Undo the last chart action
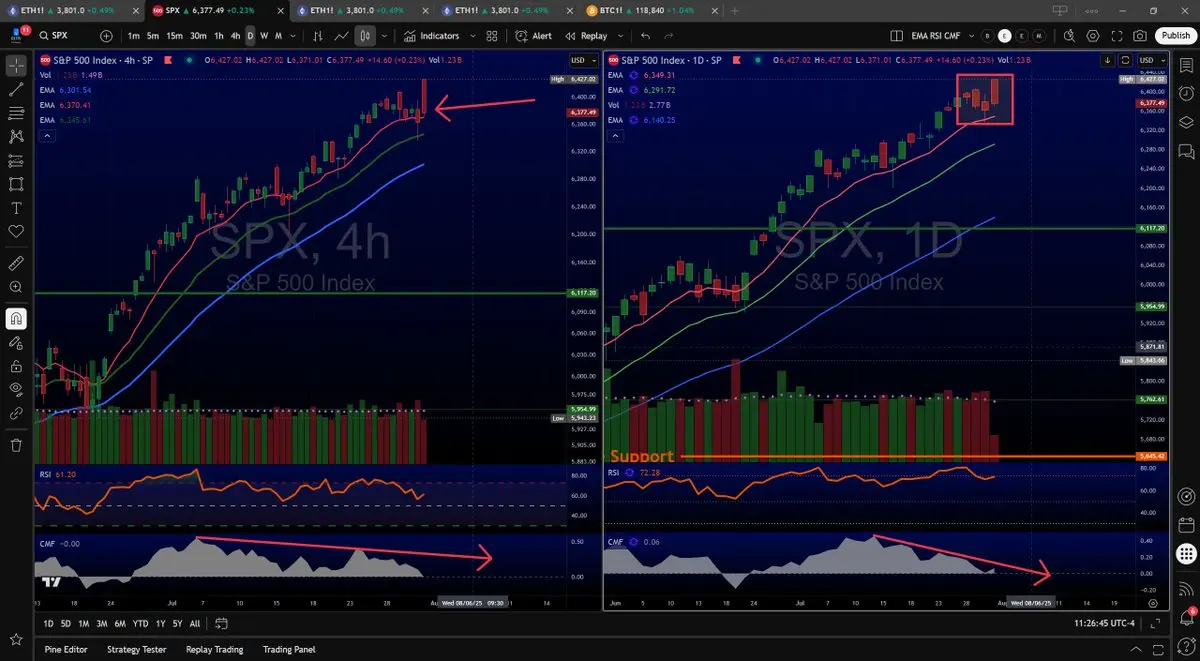Viewport: 1200px width, 661px height. tap(646, 36)
